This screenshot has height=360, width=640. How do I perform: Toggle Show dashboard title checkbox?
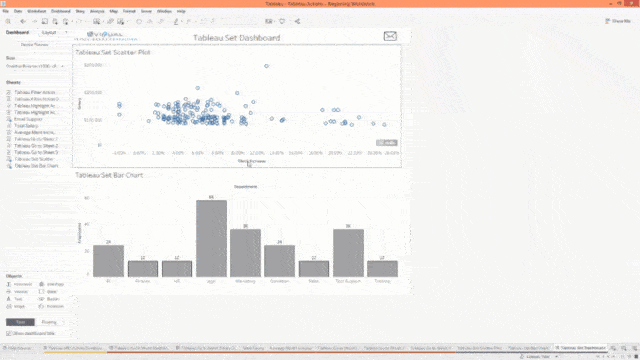point(9,333)
